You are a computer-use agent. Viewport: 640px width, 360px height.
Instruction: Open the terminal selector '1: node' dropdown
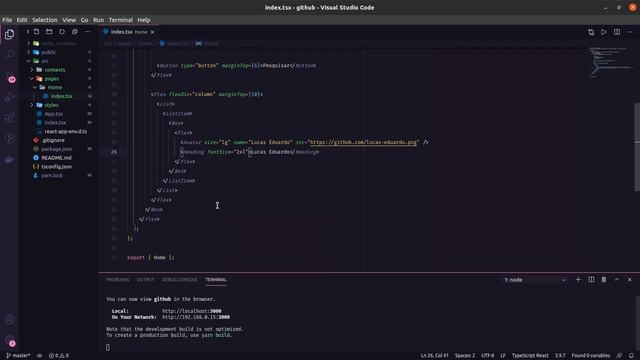tap(535, 280)
